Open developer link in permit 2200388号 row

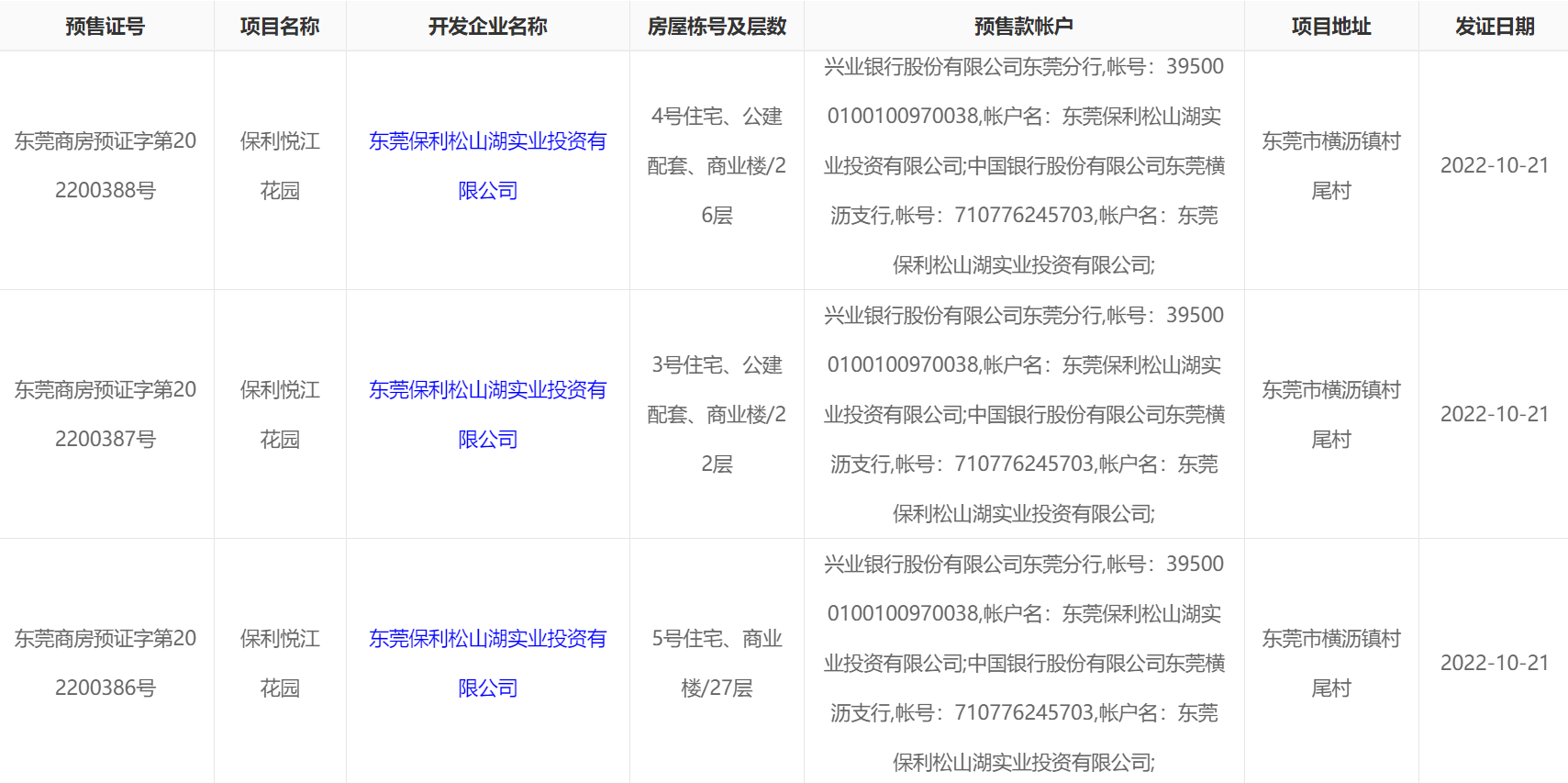[x=488, y=166]
